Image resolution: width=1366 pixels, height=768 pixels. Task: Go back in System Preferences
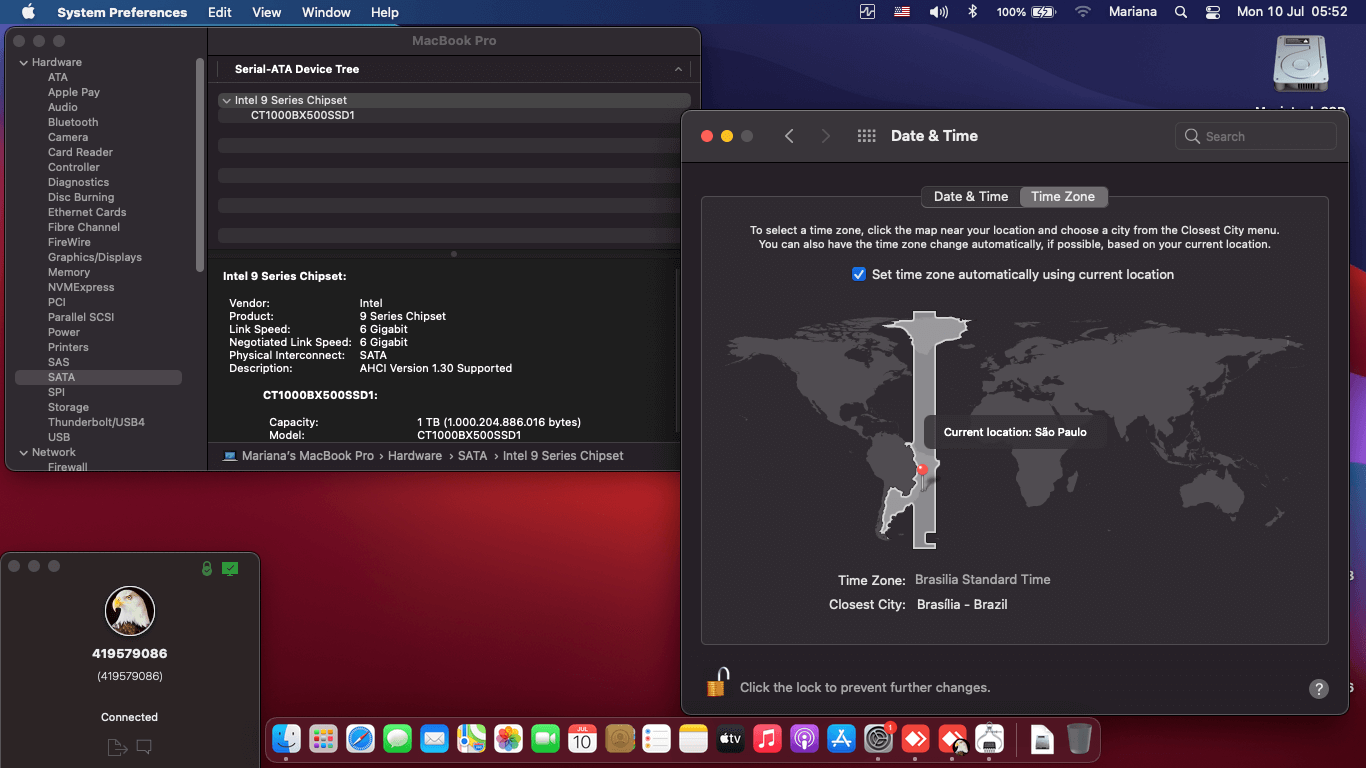(x=789, y=136)
